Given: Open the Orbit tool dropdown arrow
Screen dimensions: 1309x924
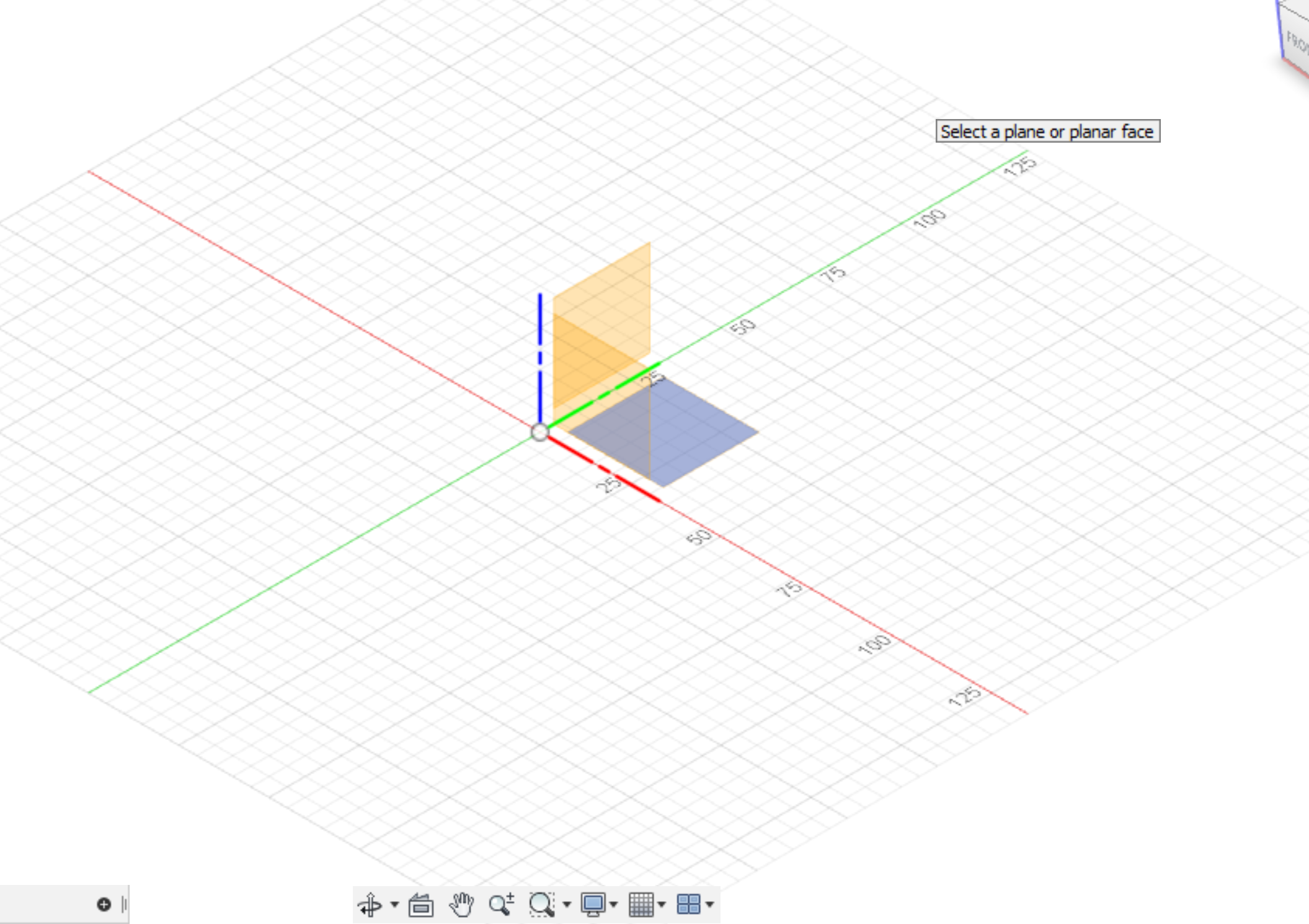Looking at the screenshot, I should [x=394, y=905].
